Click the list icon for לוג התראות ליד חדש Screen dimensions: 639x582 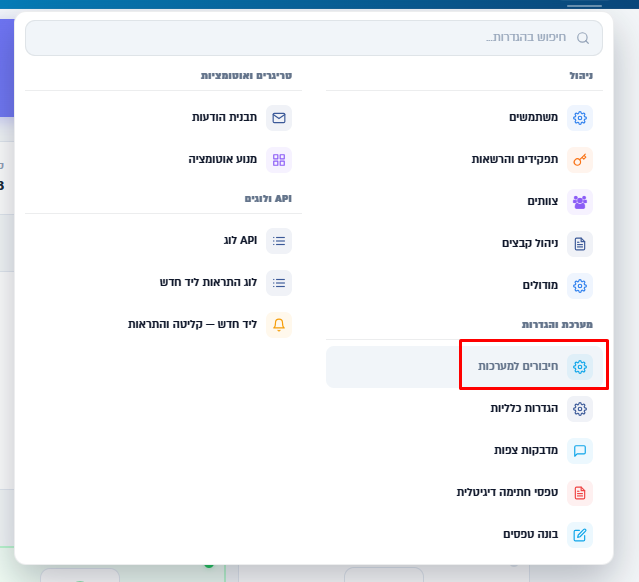point(279,283)
